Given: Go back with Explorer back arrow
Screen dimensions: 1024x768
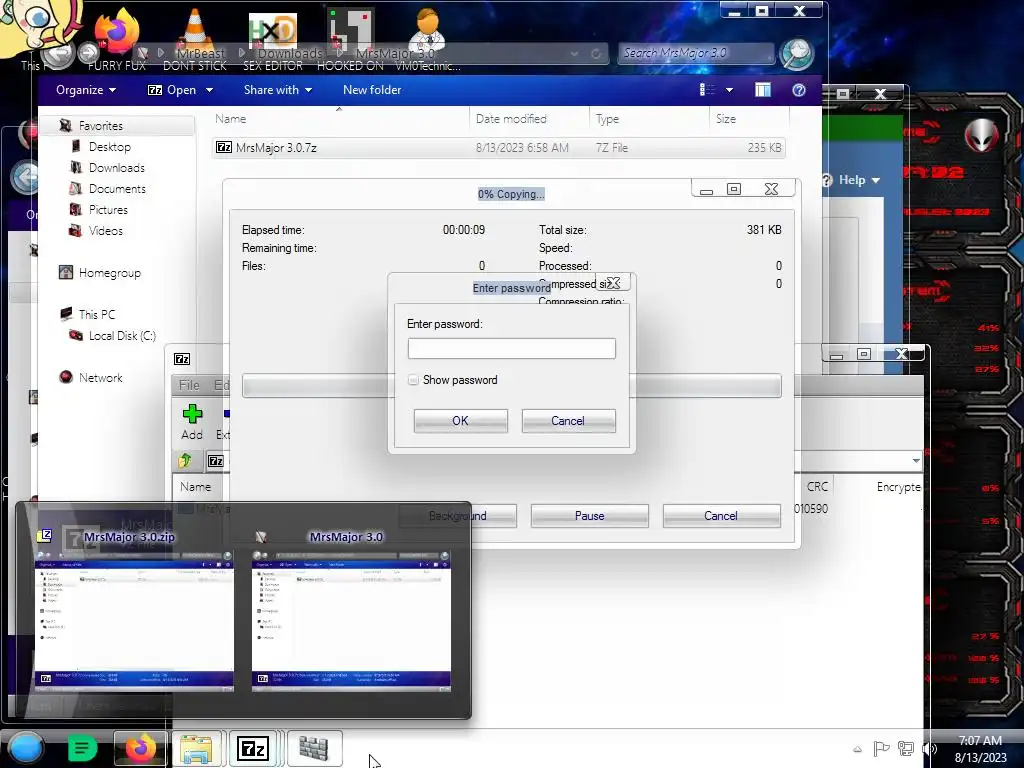Looking at the screenshot, I should coord(58,55).
